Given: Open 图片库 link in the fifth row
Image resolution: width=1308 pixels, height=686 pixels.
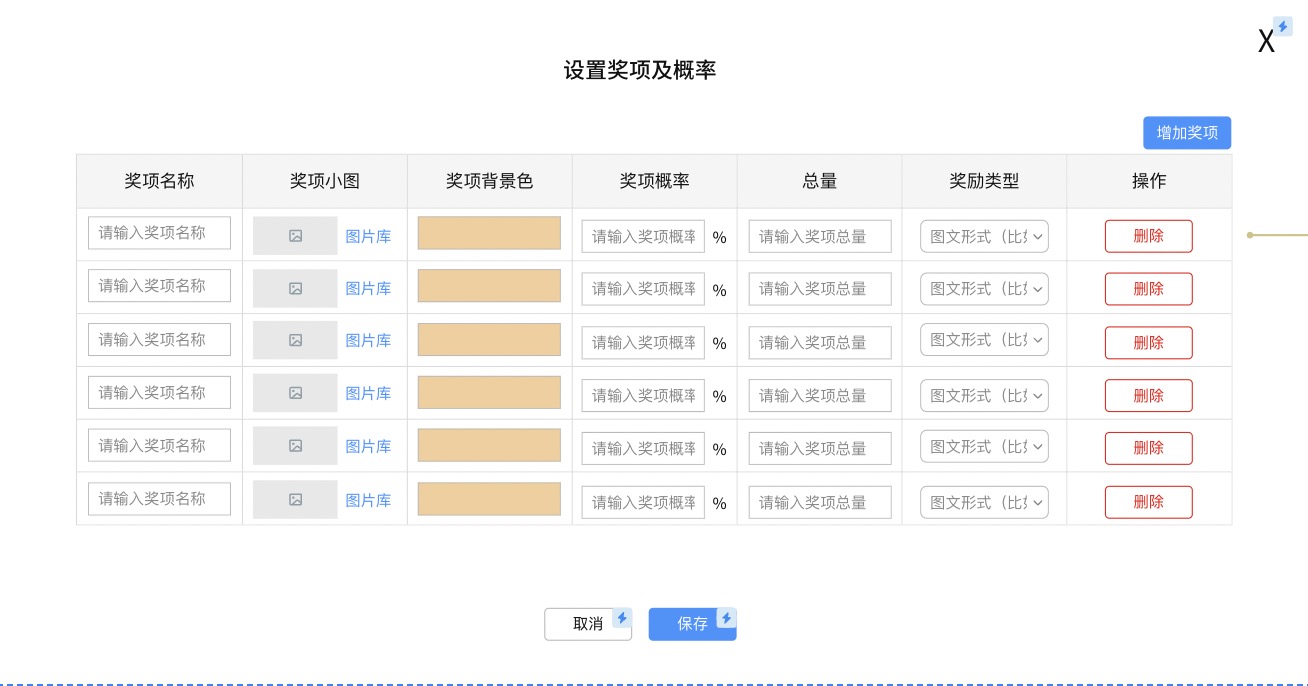Looking at the screenshot, I should pyautogui.click(x=368, y=447).
